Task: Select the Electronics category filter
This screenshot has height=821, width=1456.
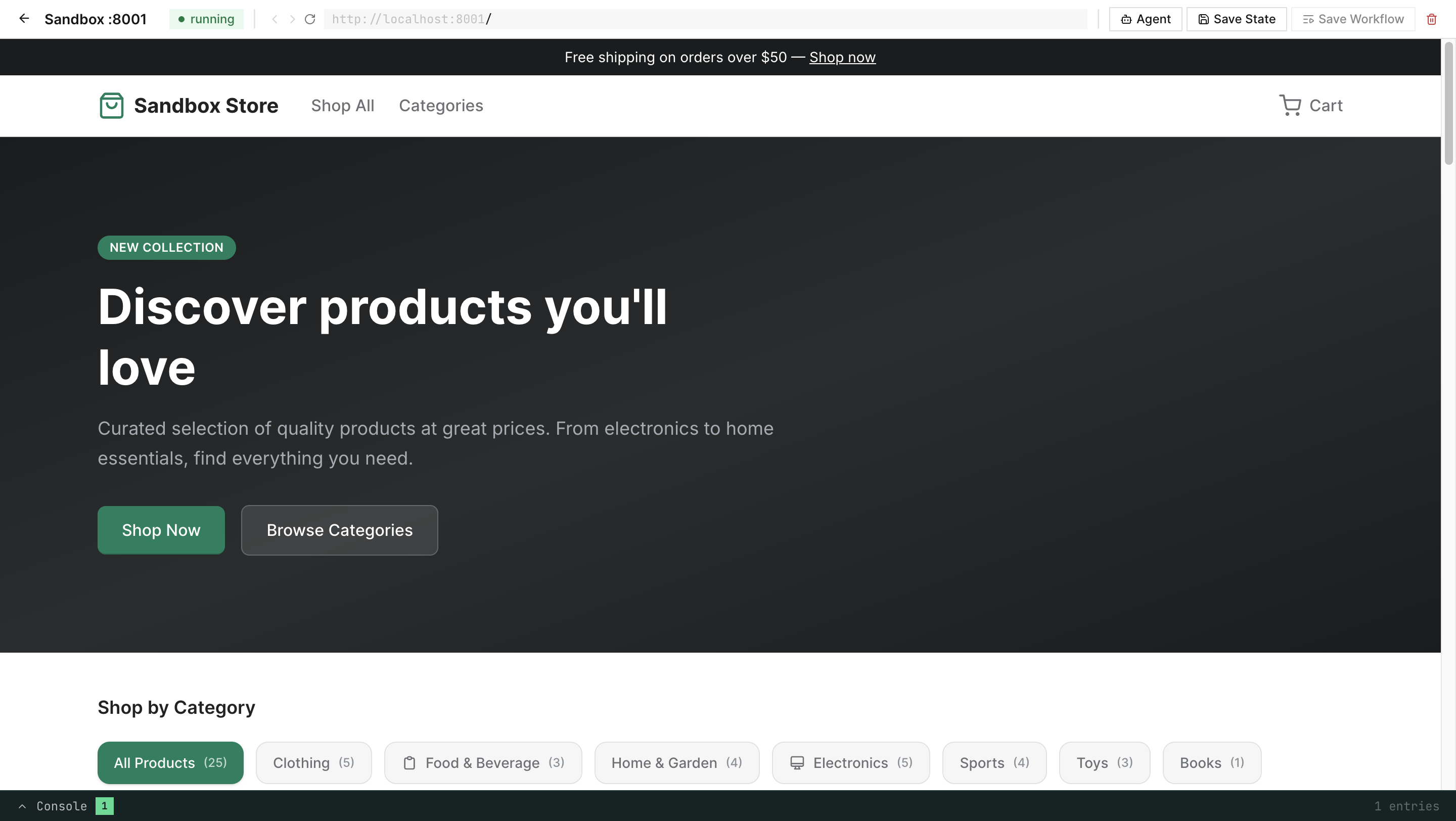Action: coord(851,763)
